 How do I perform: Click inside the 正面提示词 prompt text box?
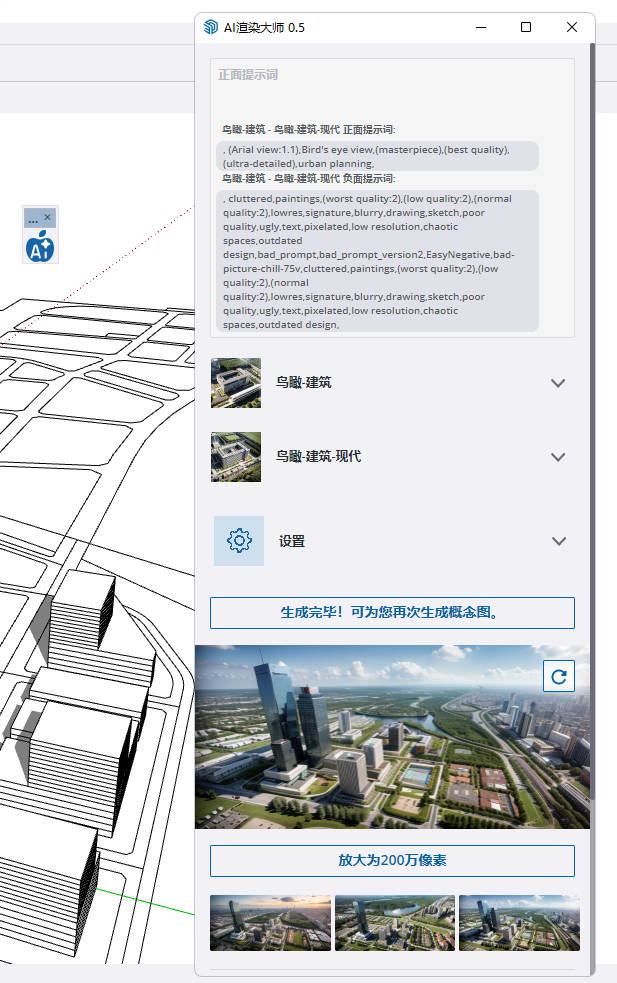[392, 90]
